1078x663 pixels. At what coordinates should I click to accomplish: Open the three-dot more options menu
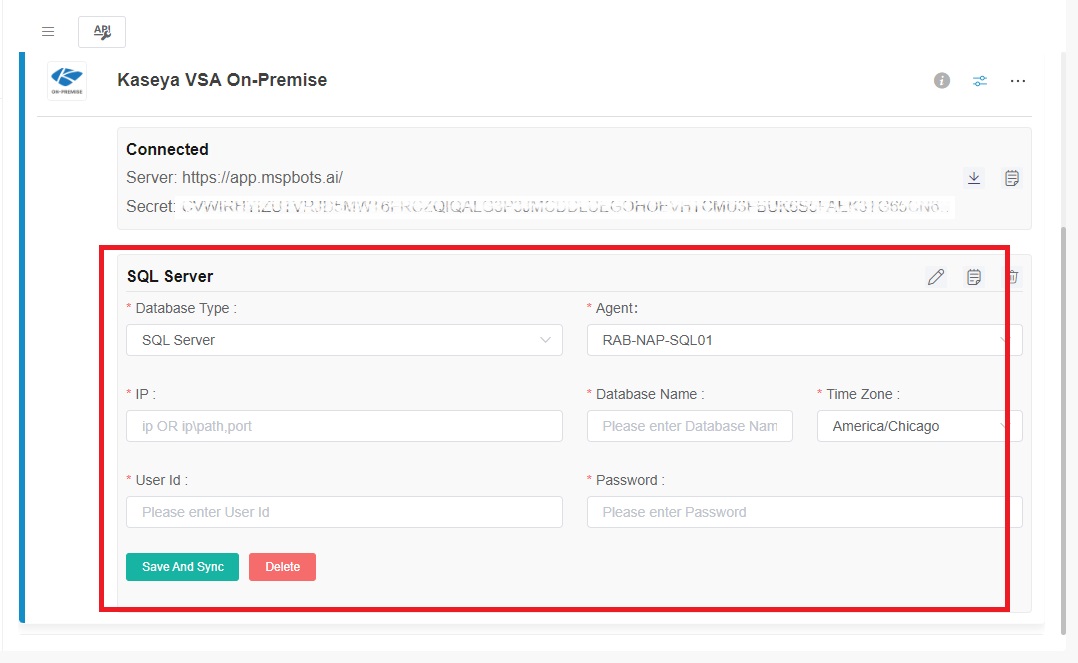click(1018, 80)
